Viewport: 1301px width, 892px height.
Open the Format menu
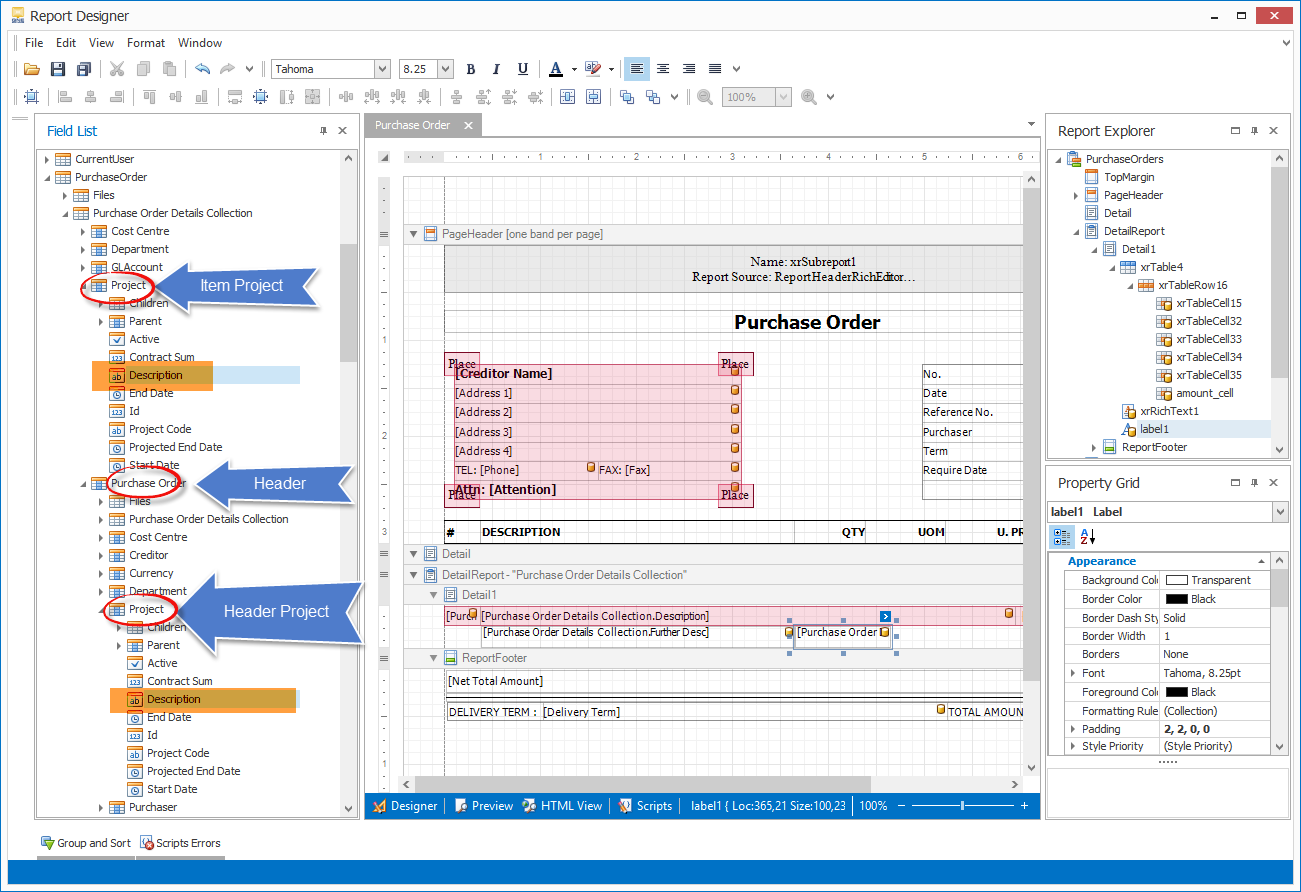(146, 43)
